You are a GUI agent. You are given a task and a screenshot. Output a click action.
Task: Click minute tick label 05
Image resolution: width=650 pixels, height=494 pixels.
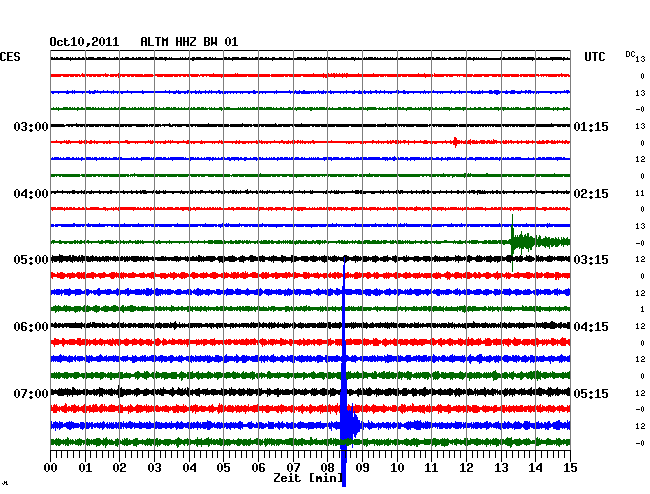click(223, 467)
